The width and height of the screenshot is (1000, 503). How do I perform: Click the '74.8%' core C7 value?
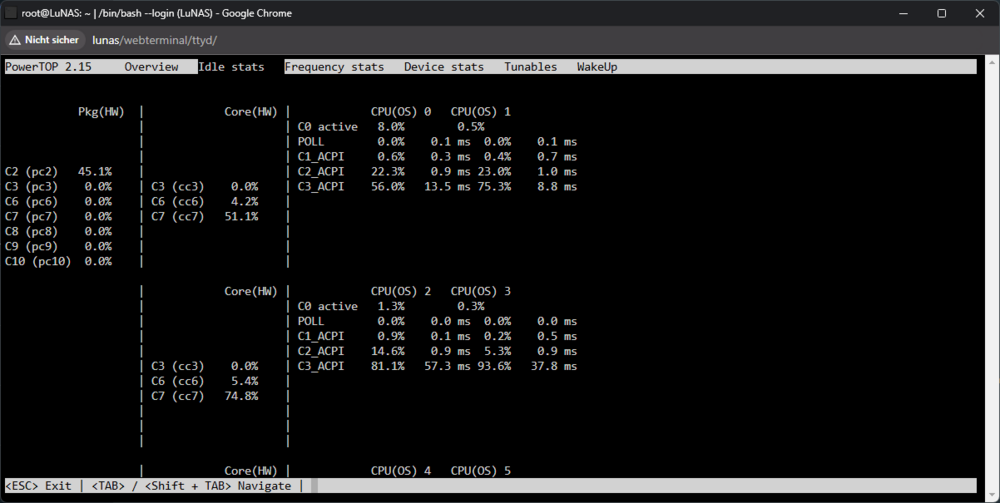pyautogui.click(x=242, y=397)
